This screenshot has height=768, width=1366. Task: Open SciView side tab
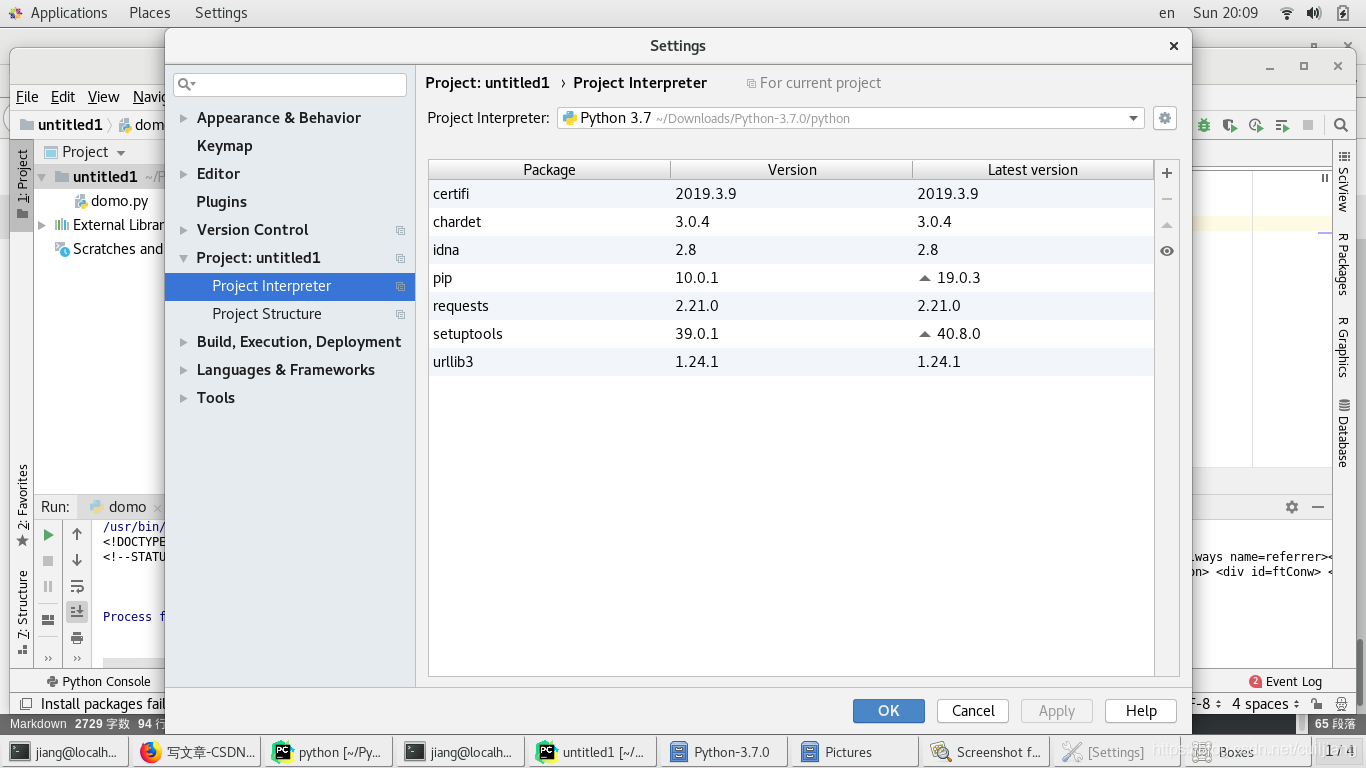click(x=1343, y=181)
